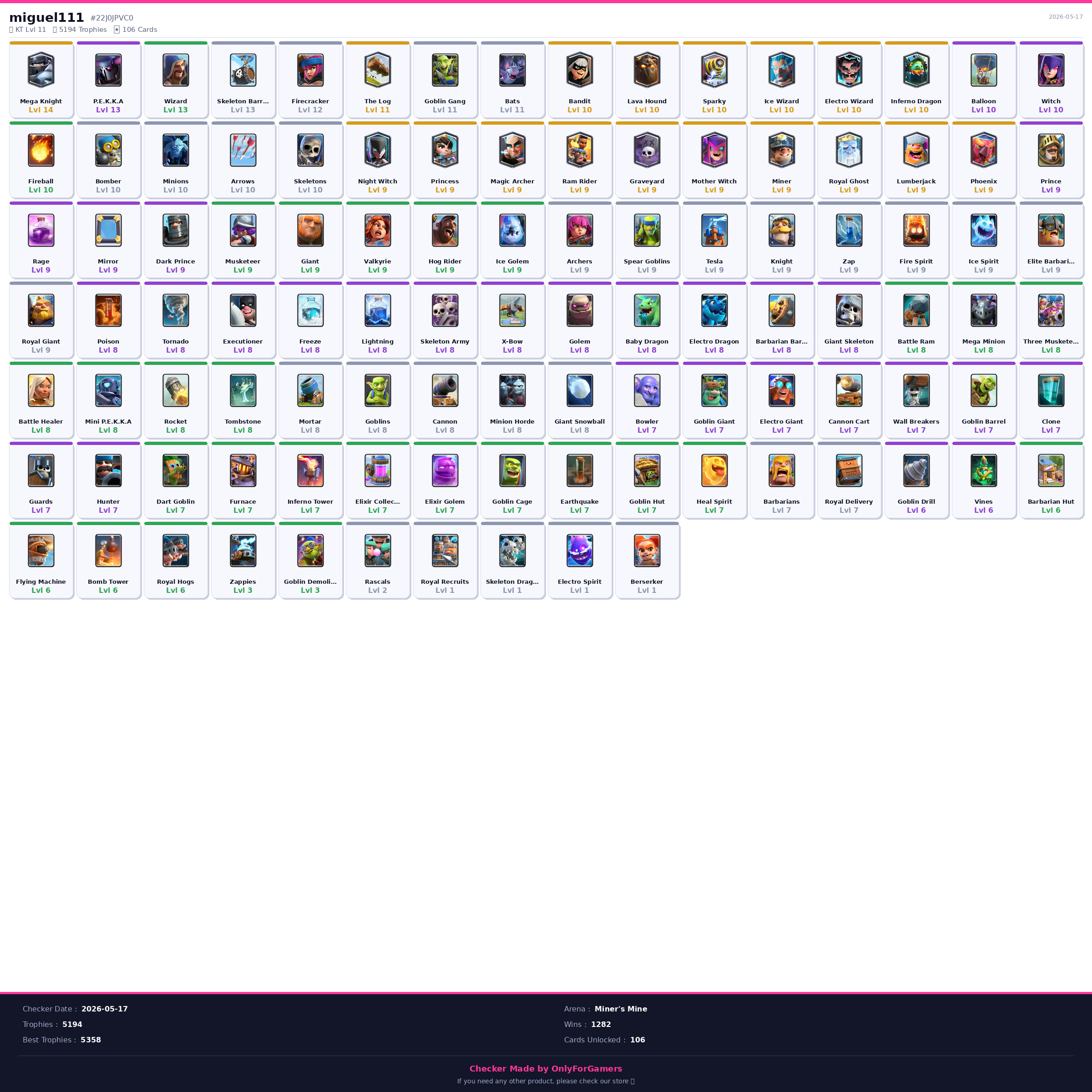
Task: Select the Royal Ghost card icon
Action: pos(849,150)
